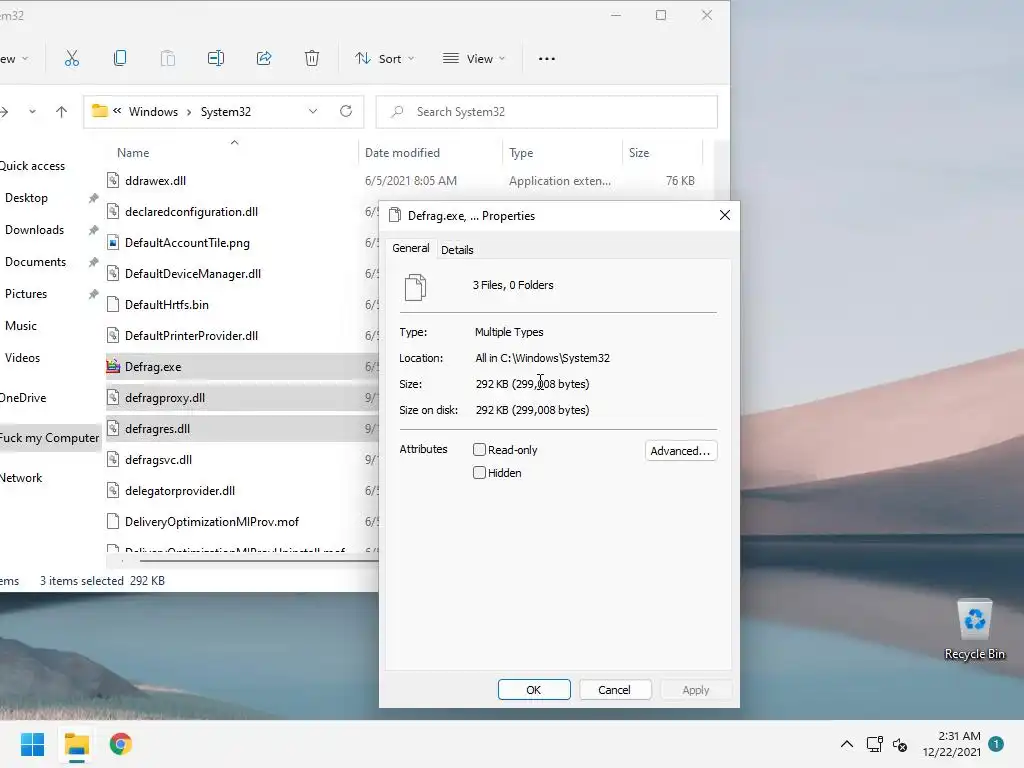Click the multiple files icon in Properties
The width and height of the screenshot is (1024, 768).
(415, 287)
